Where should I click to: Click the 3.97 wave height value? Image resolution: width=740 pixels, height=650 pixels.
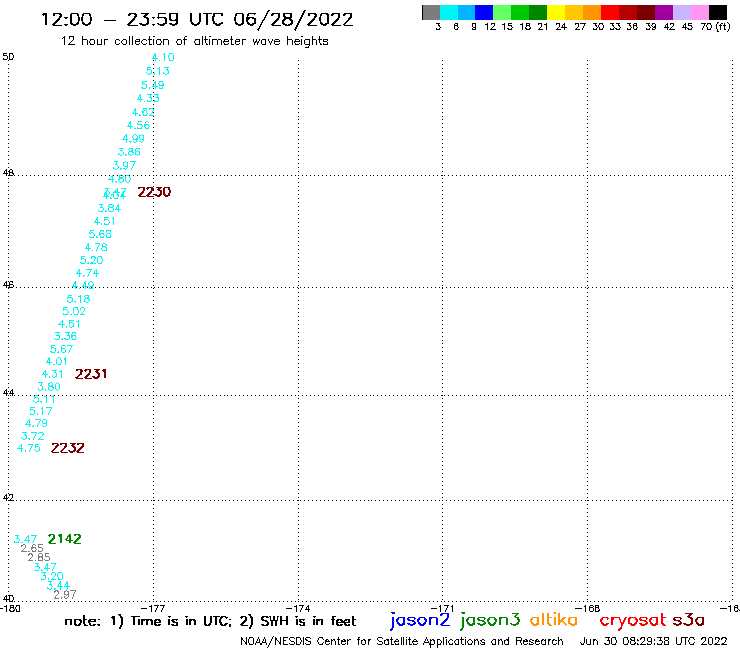point(125,166)
